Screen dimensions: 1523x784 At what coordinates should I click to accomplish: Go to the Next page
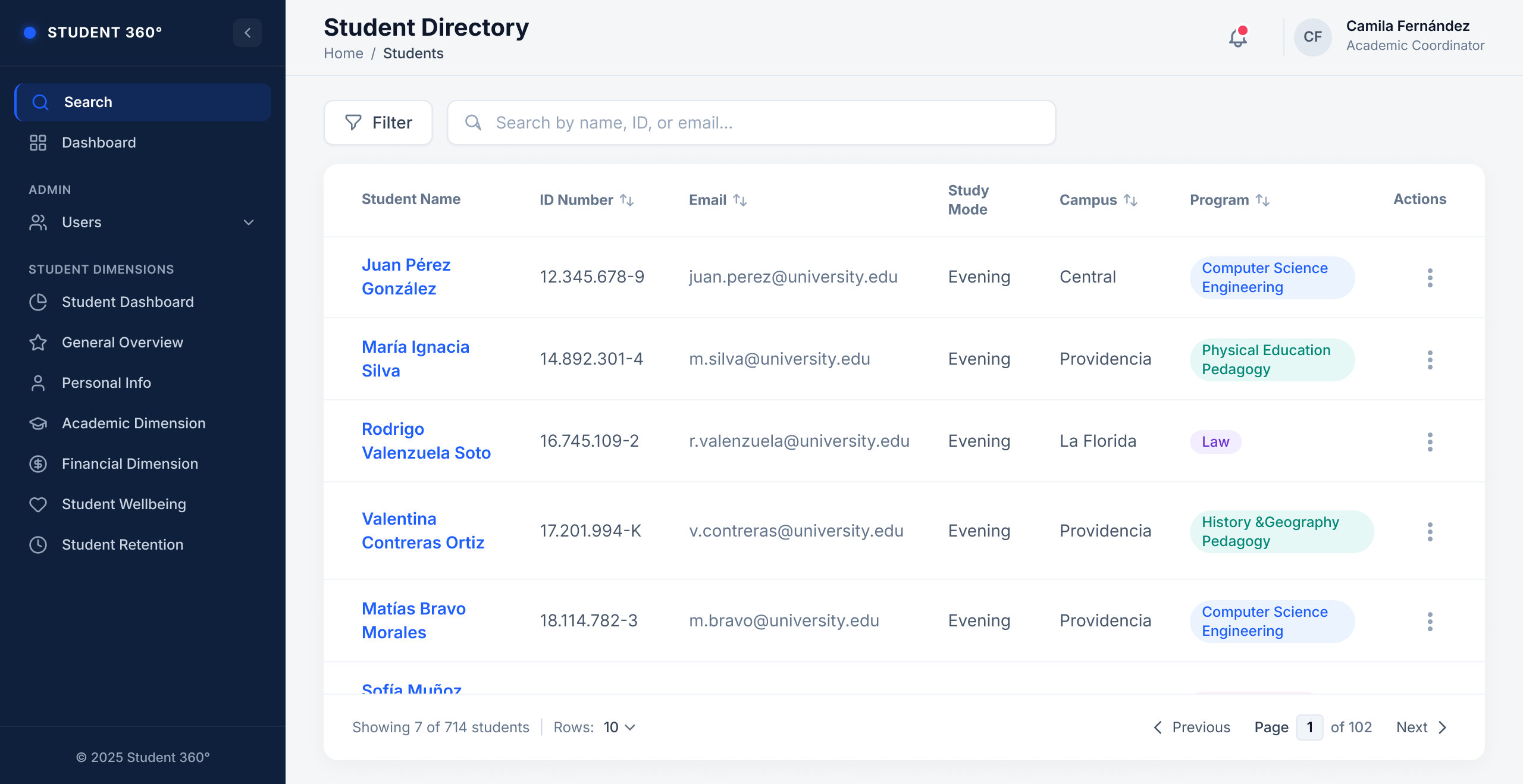tap(1422, 727)
